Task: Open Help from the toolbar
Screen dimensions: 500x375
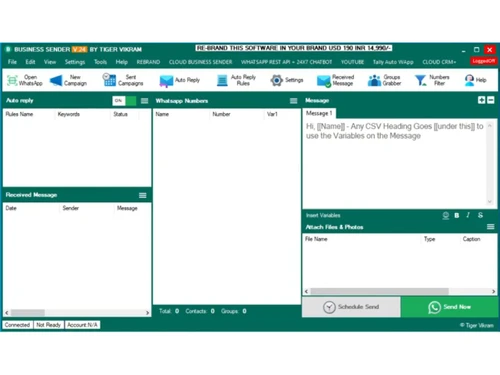Action: [x=475, y=80]
